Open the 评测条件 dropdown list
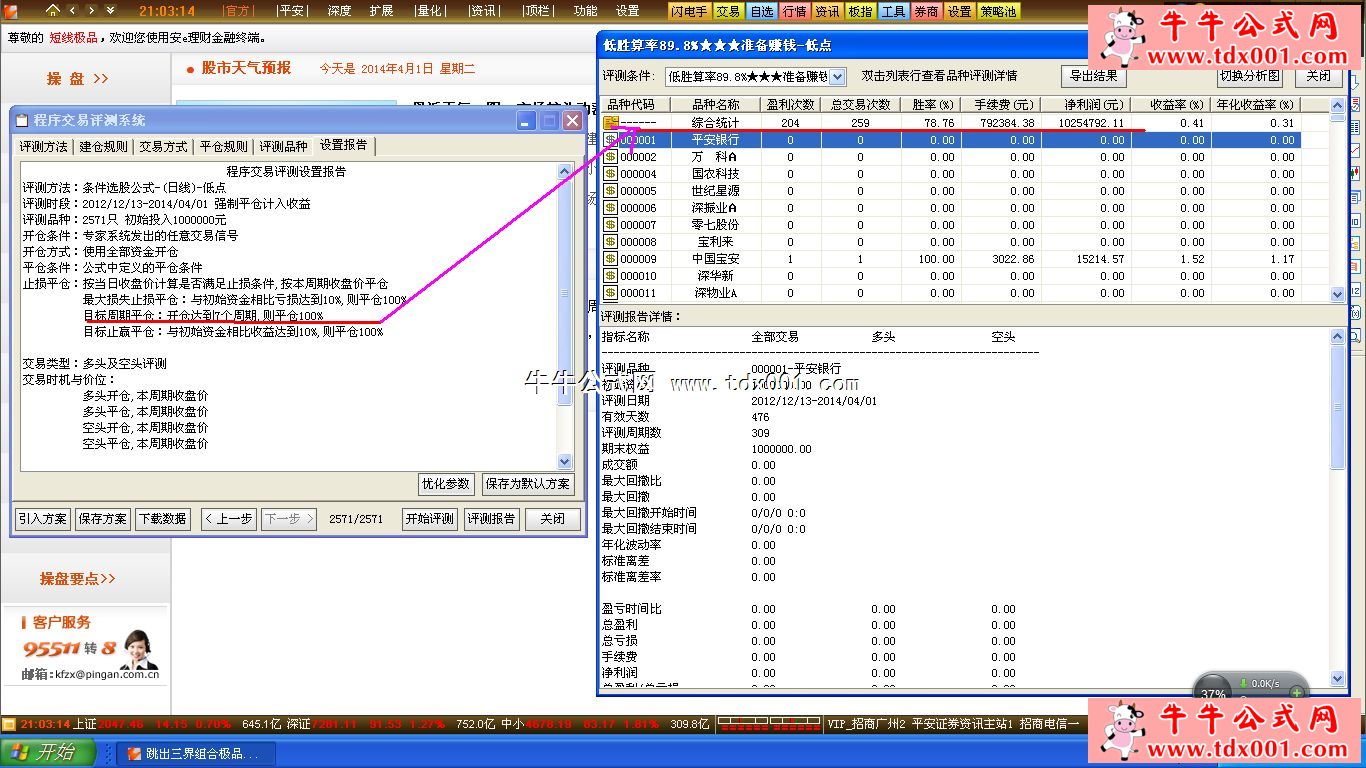The height and width of the screenshot is (768, 1366). click(838, 77)
